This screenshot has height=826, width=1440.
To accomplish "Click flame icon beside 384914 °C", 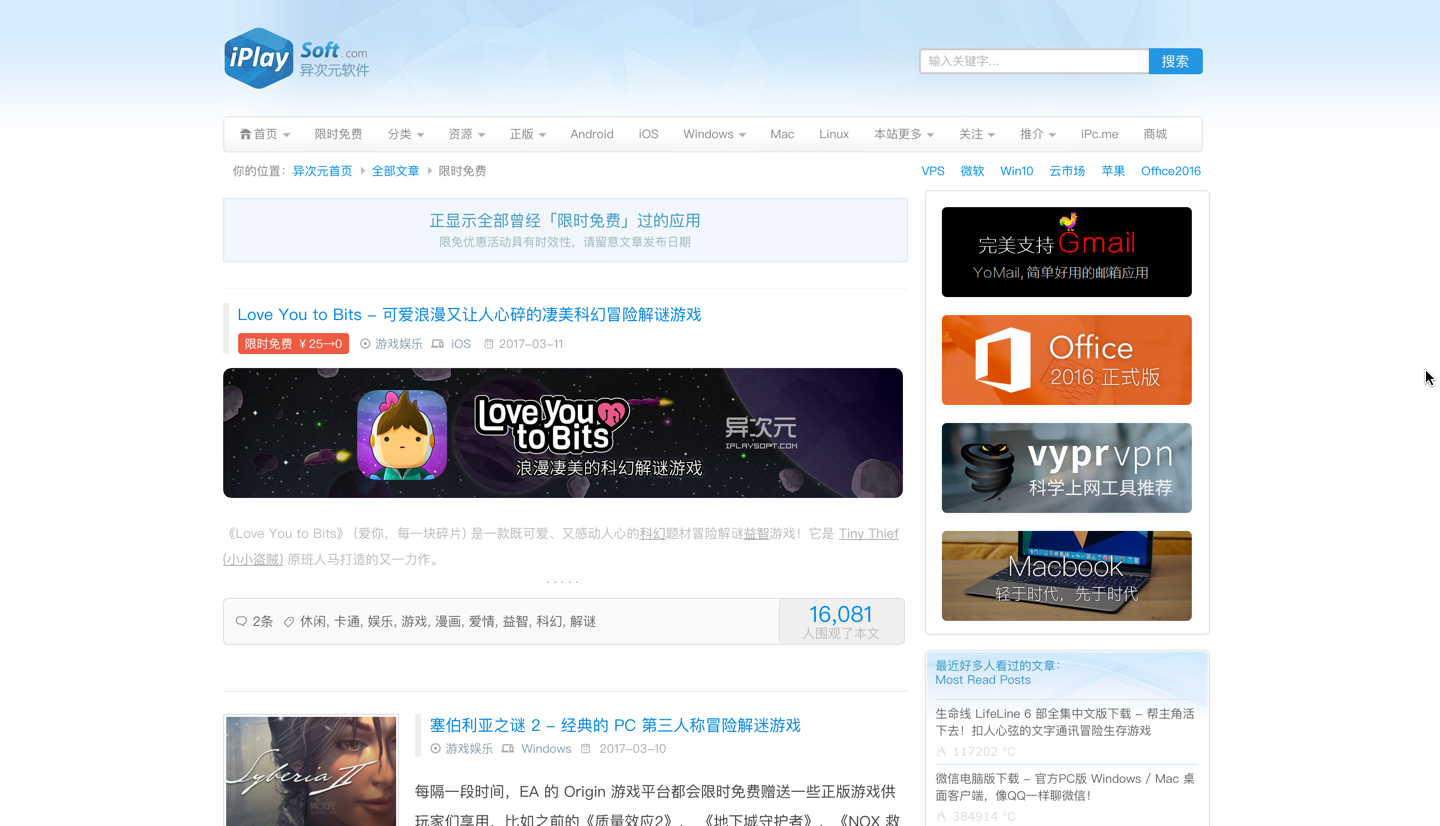I will [x=941, y=817].
